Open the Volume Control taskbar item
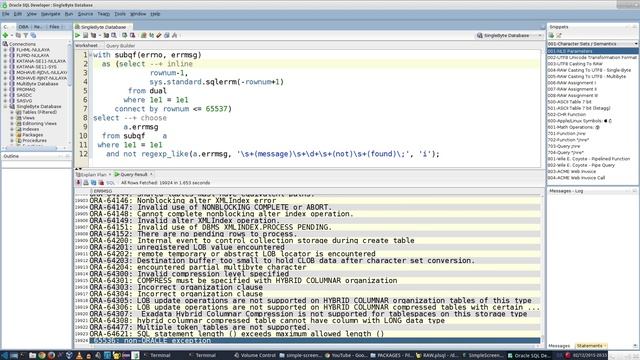 [x=255, y=356]
